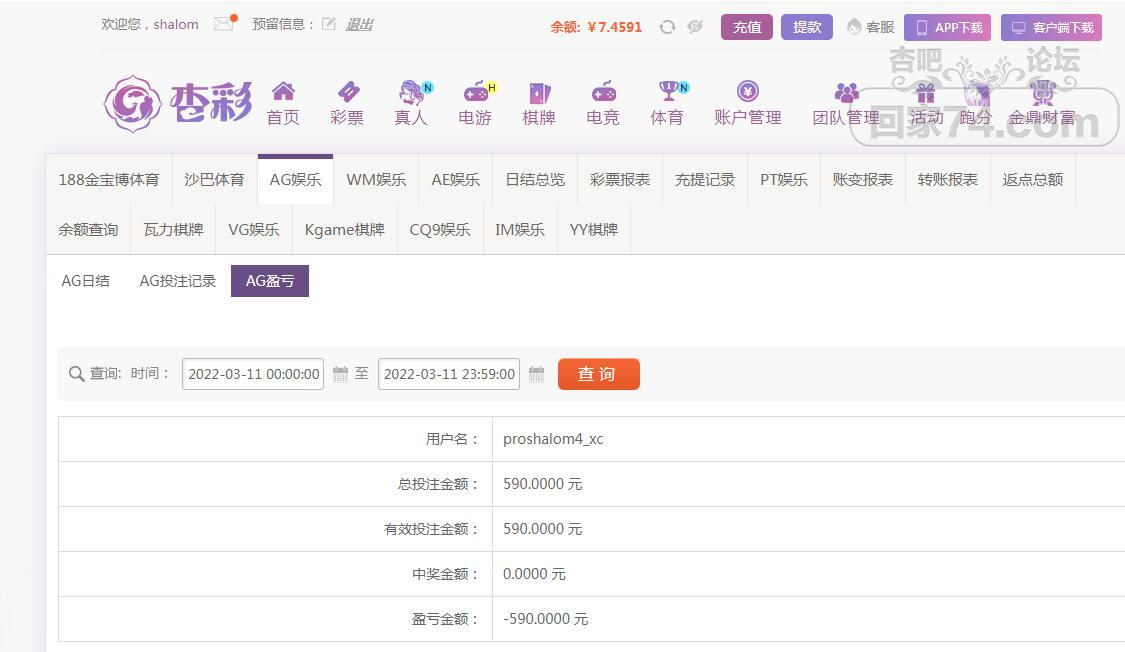Open the mail envelope icon

point(223,24)
